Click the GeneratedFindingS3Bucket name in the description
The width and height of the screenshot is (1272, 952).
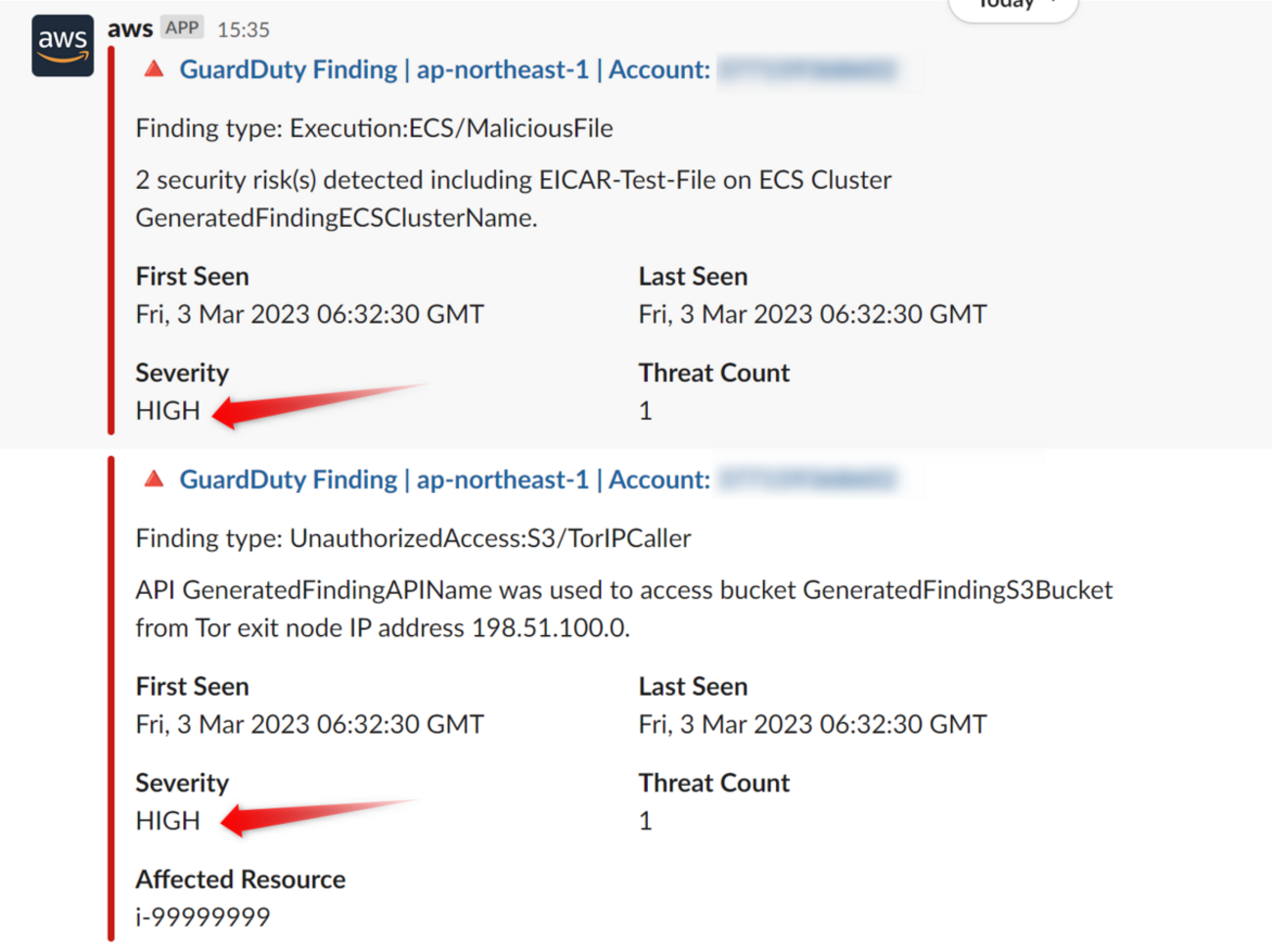point(957,590)
